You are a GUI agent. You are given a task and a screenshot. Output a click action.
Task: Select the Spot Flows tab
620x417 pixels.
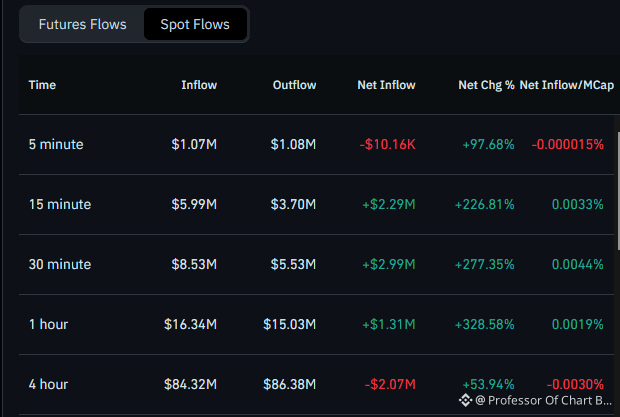[x=195, y=25]
